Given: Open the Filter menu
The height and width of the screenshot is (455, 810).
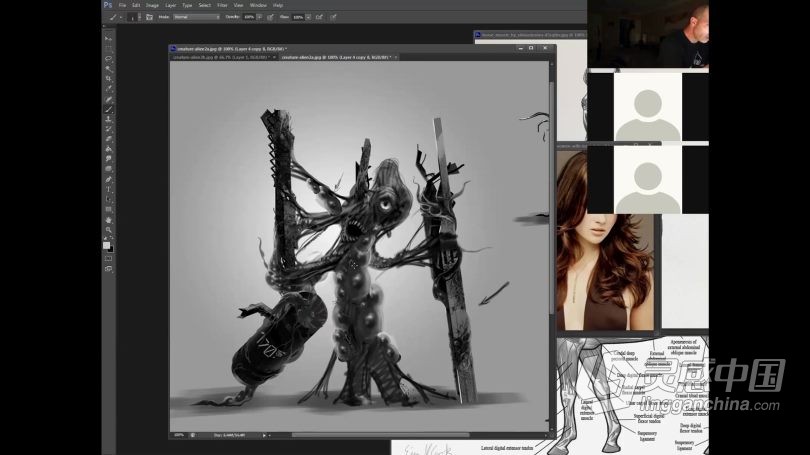Looking at the screenshot, I should (x=222, y=5).
